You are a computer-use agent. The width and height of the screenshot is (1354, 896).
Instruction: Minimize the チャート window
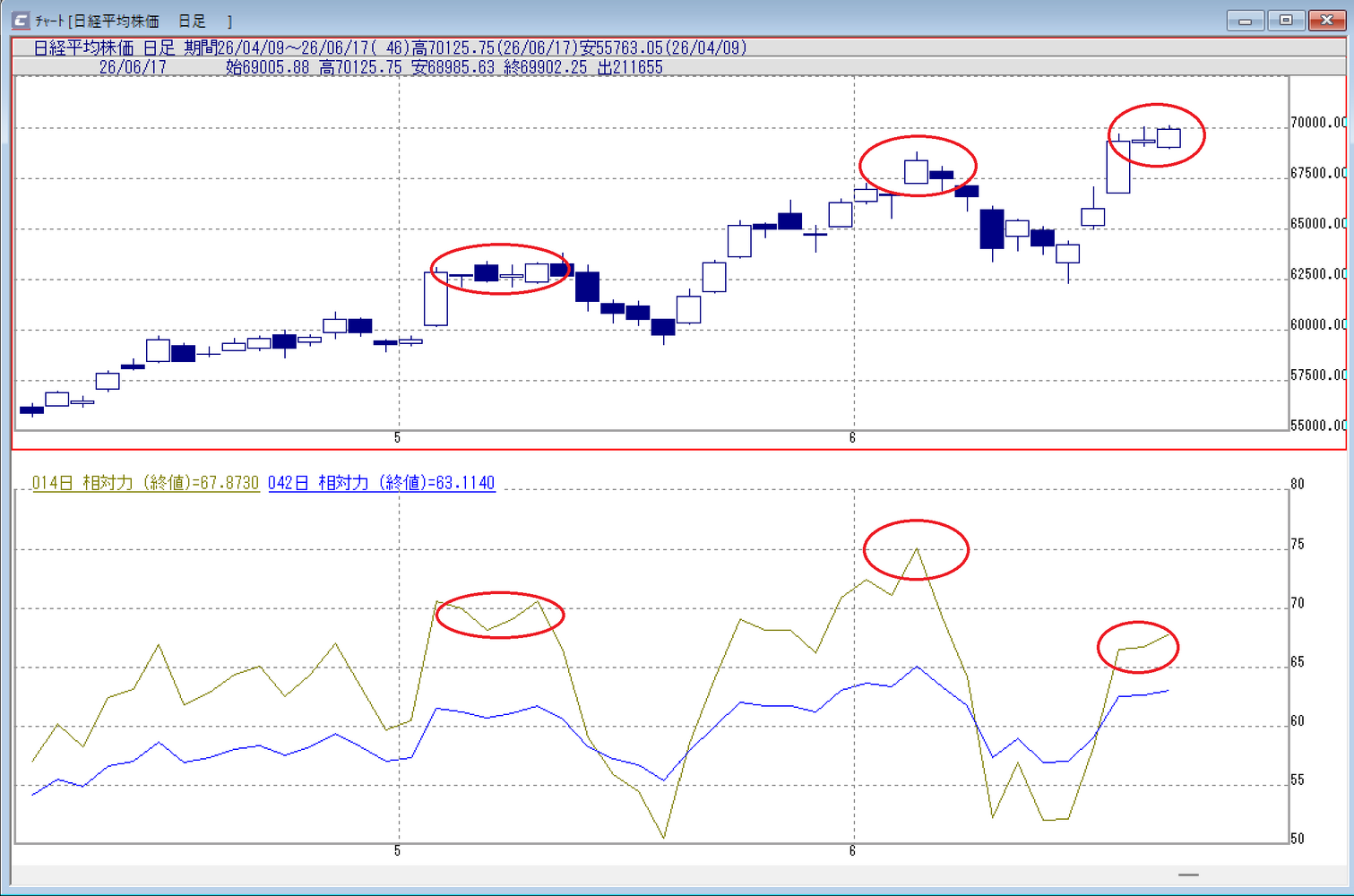click(1245, 20)
